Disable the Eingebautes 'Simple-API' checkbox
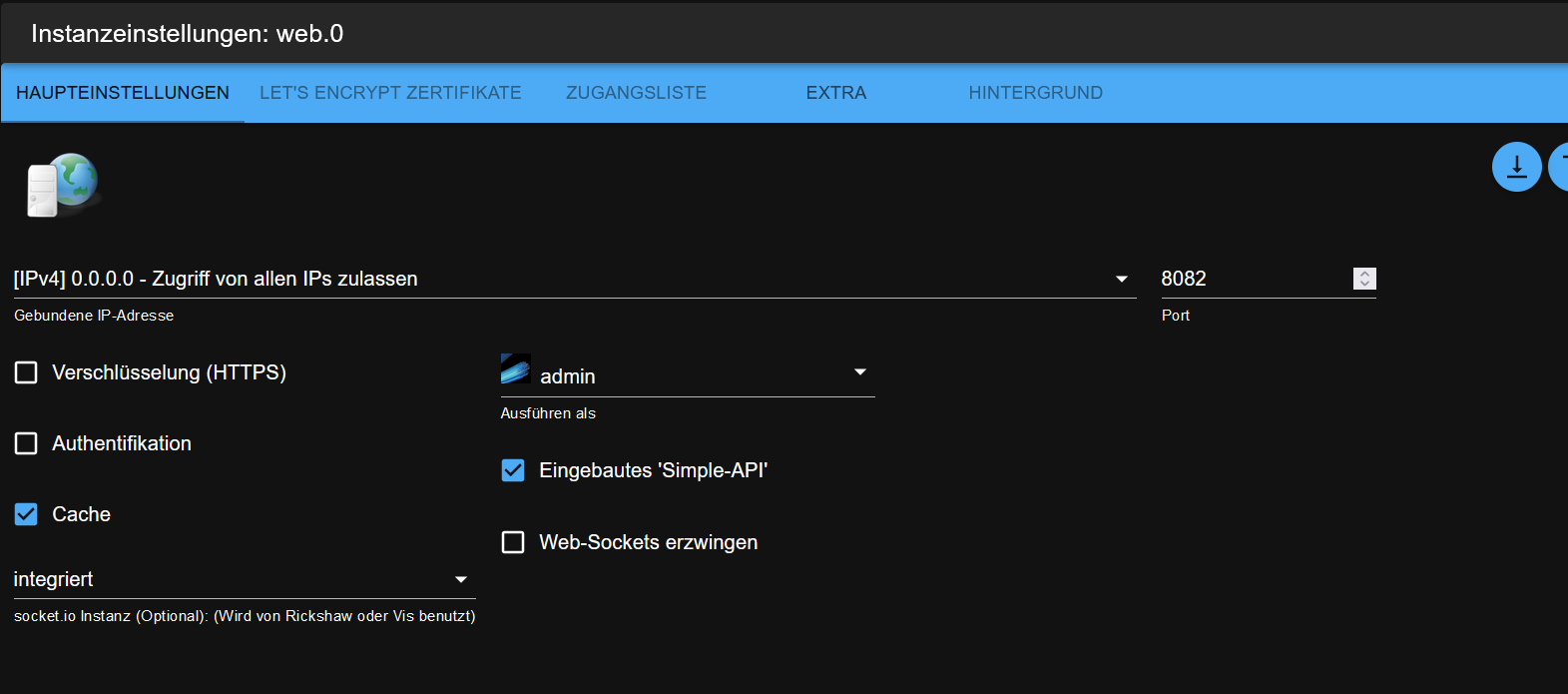The image size is (1568, 694). tap(513, 470)
